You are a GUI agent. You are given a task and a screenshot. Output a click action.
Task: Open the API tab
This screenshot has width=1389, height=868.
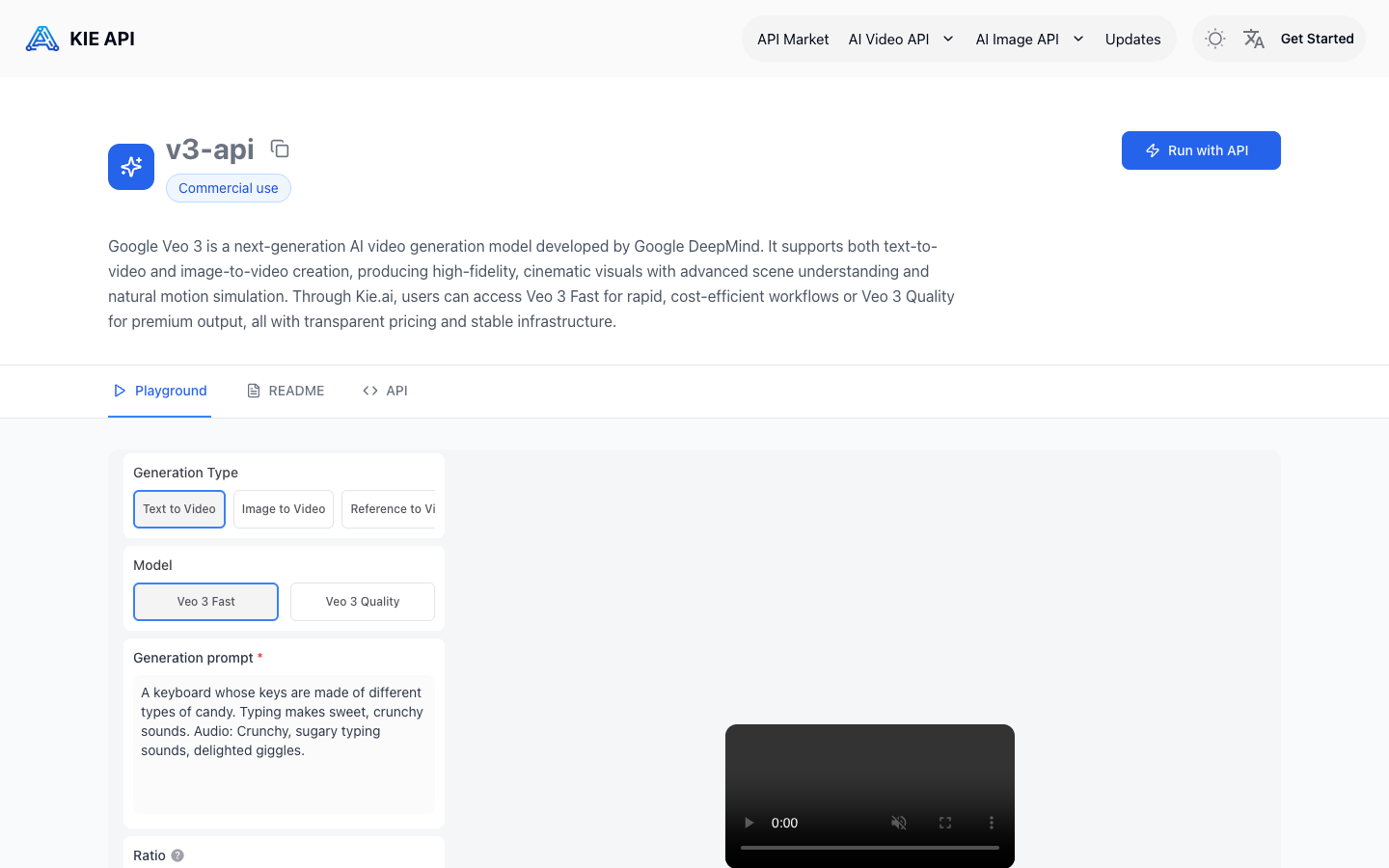pos(385,391)
